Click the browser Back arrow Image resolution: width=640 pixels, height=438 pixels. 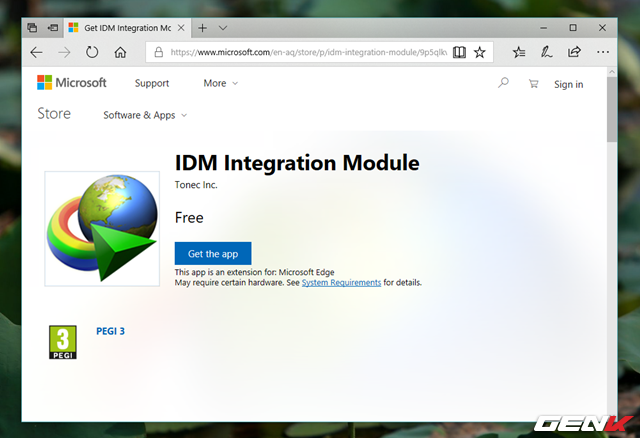pyautogui.click(x=37, y=52)
